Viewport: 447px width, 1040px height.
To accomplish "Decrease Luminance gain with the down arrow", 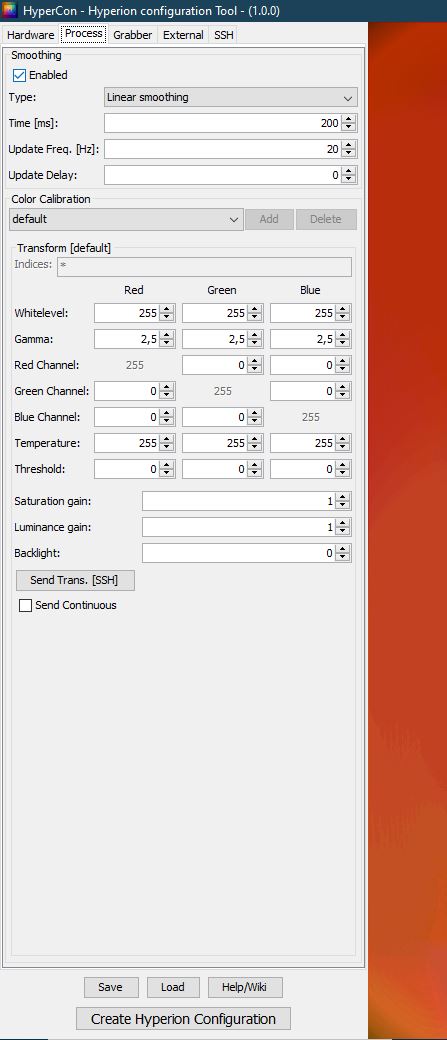I will click(x=343, y=531).
